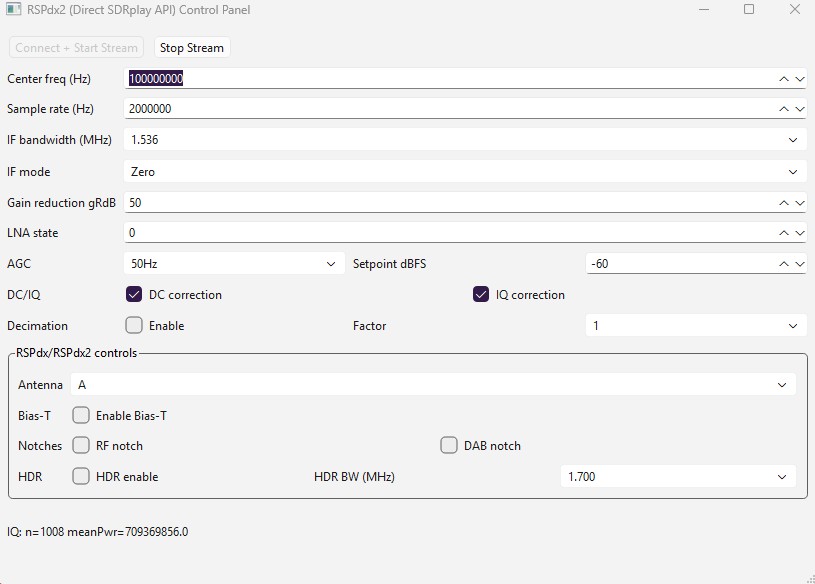The height and width of the screenshot is (584, 815).
Task: Click the Stop Stream button
Action: (x=192, y=48)
